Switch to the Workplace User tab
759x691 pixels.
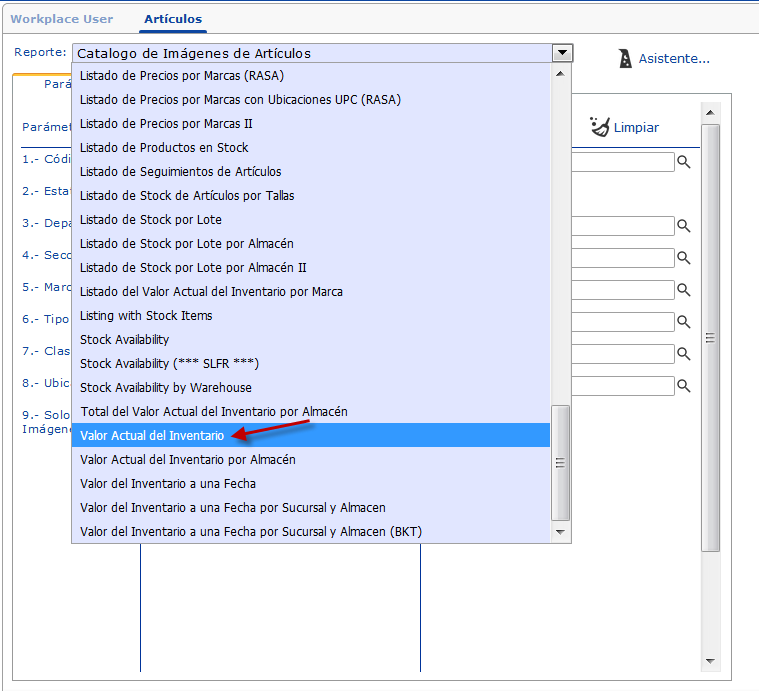(x=62, y=19)
